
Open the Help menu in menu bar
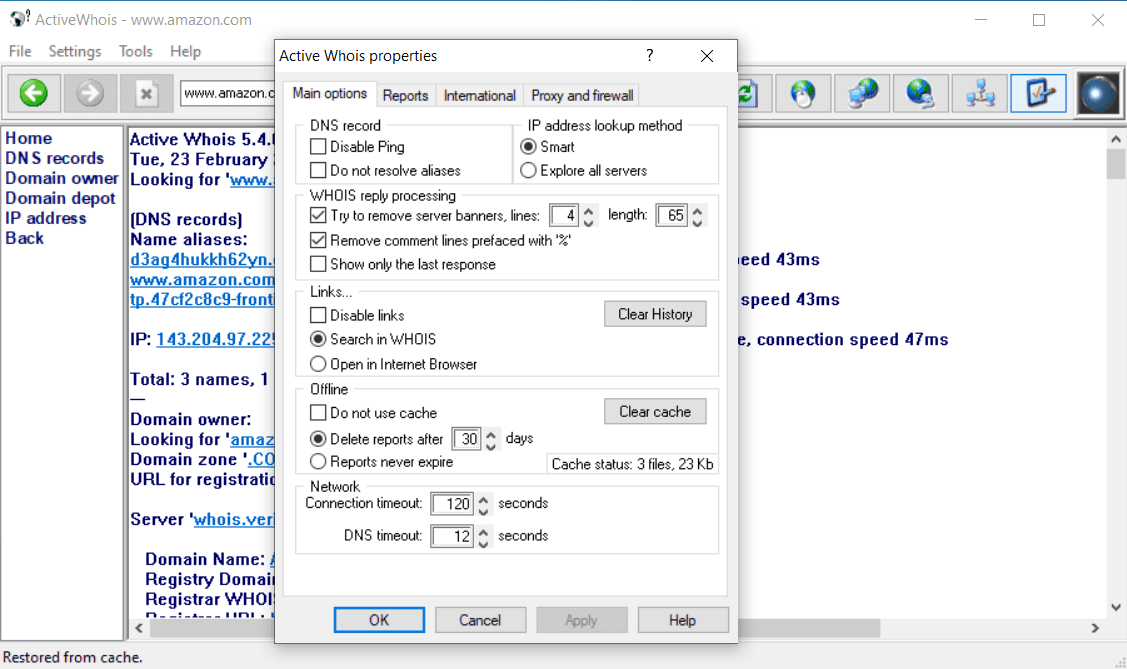[x=185, y=51]
